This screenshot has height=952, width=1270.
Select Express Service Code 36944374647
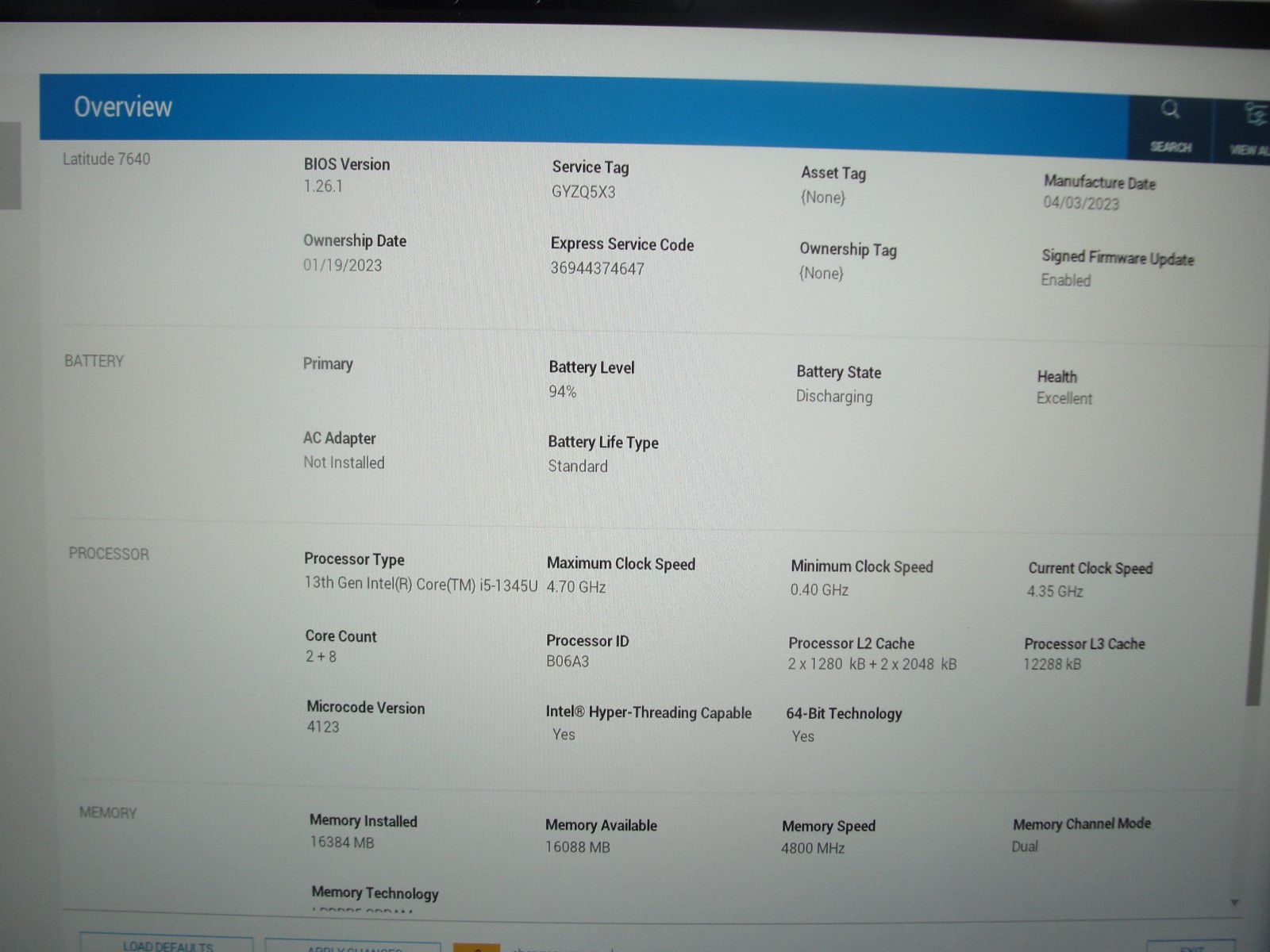(598, 268)
